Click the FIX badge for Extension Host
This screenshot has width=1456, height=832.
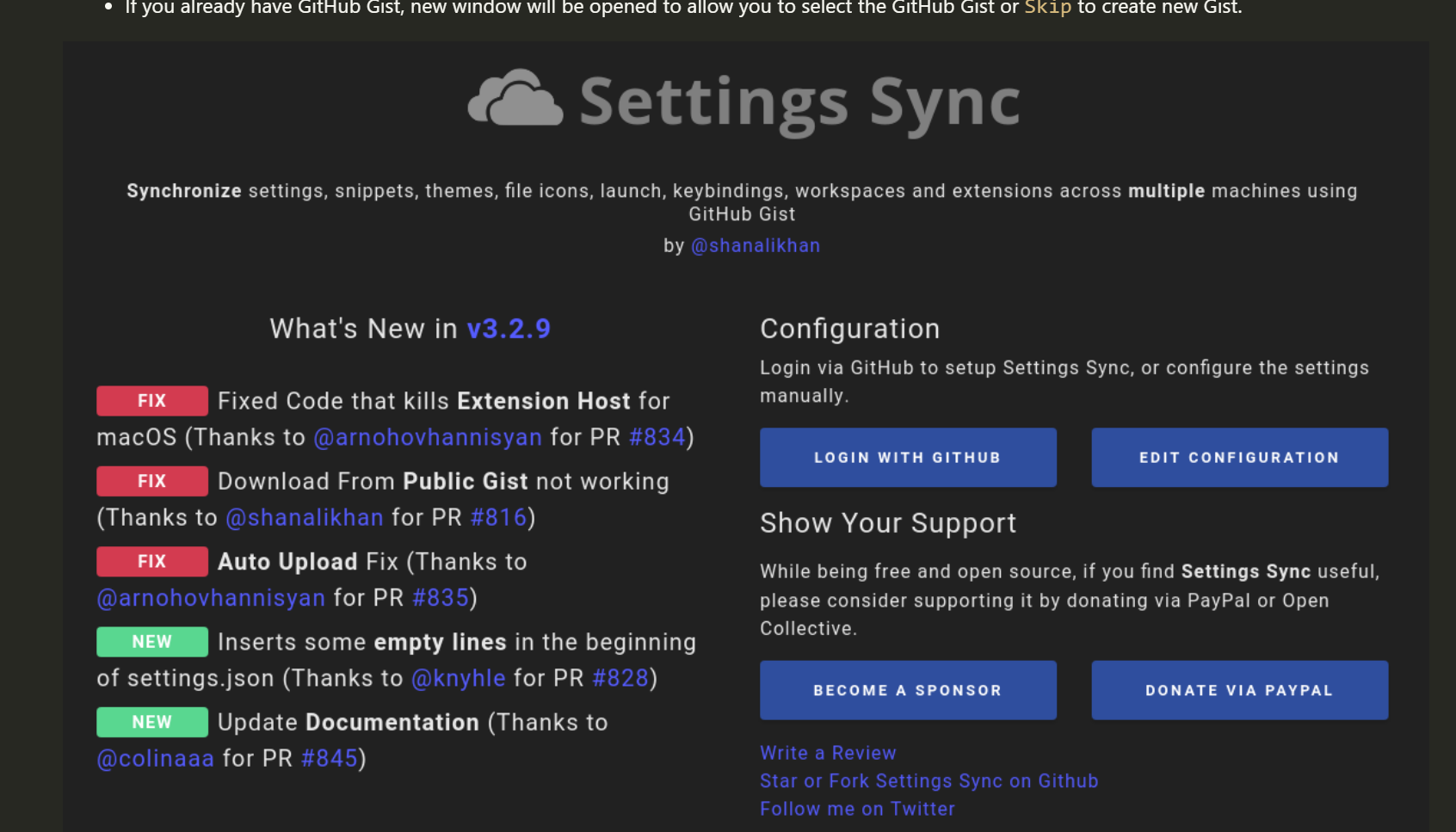(x=151, y=400)
